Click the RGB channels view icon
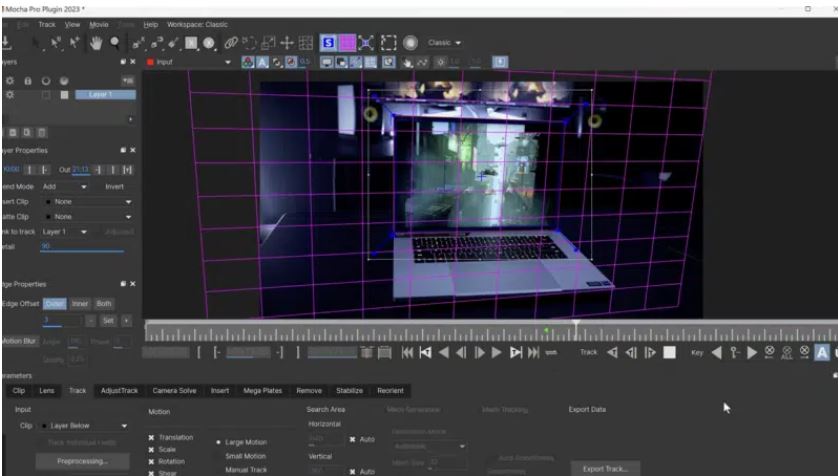 247,63
